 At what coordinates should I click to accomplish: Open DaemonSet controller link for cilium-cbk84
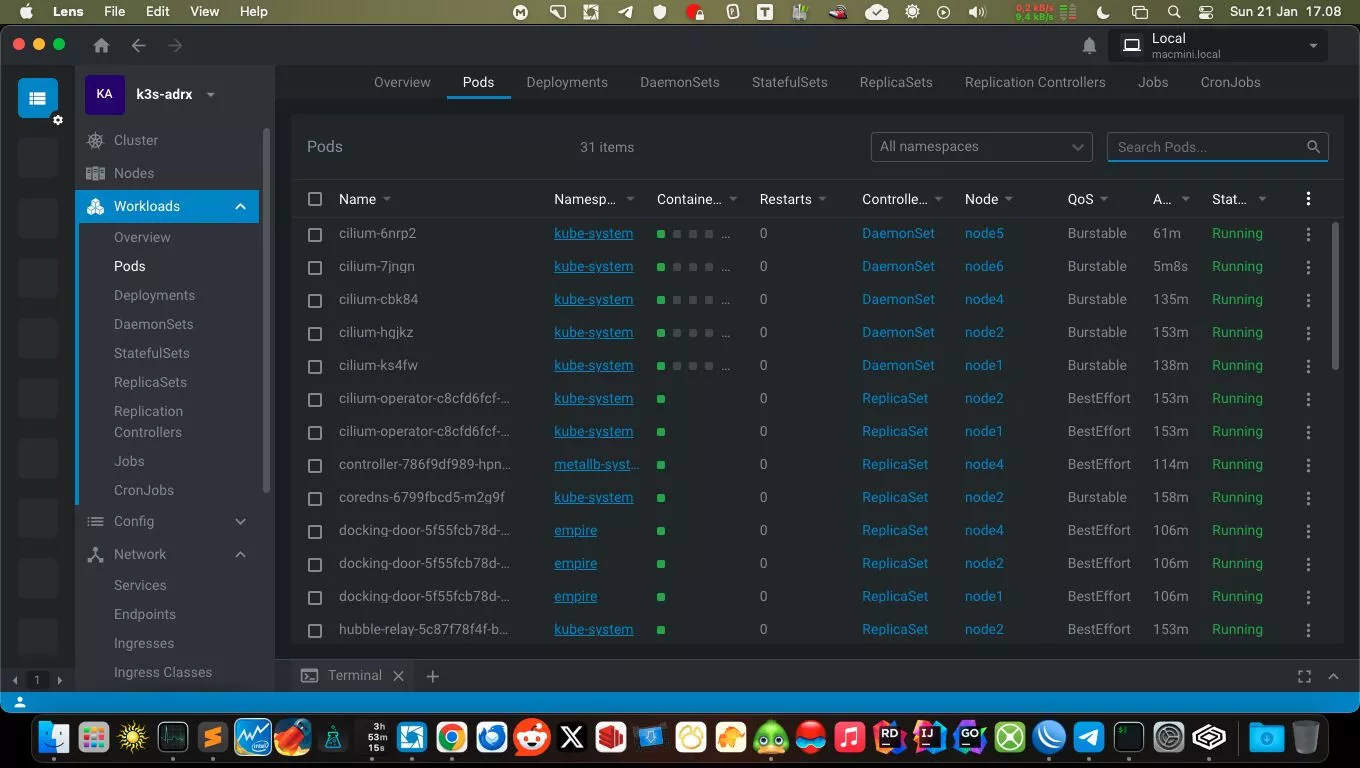click(898, 299)
